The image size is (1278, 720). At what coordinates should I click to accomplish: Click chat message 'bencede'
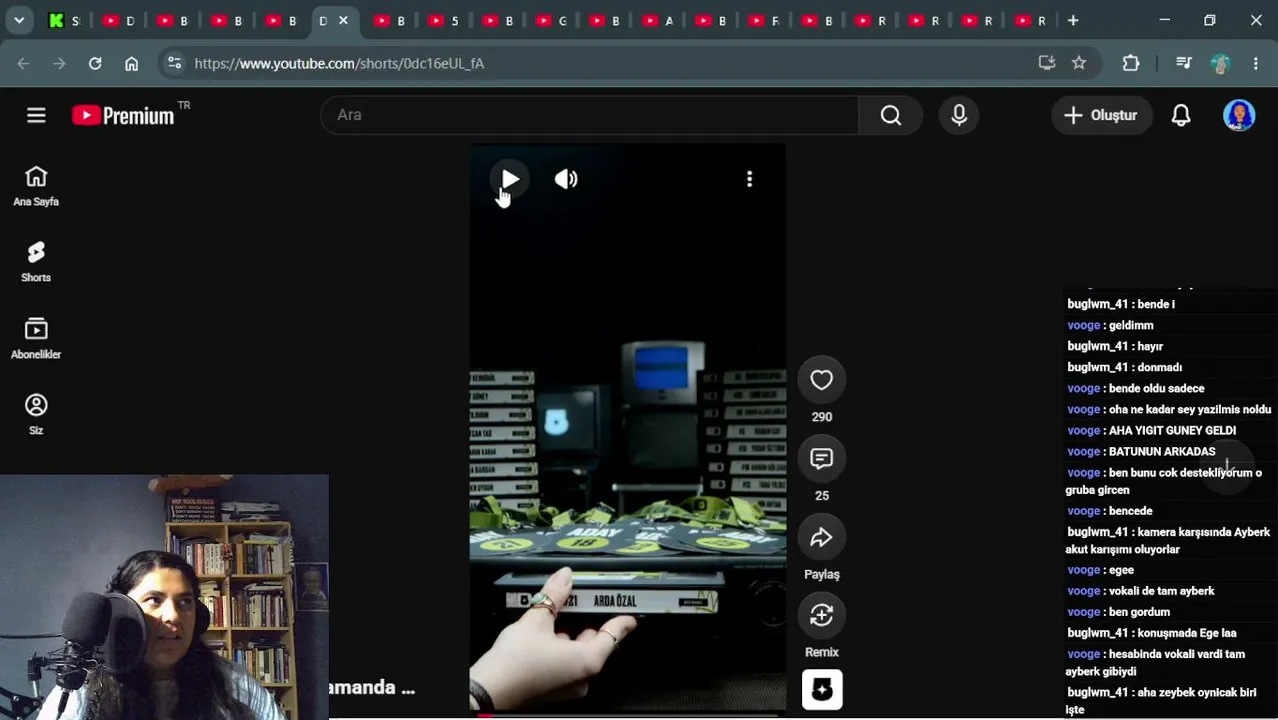click(1131, 511)
